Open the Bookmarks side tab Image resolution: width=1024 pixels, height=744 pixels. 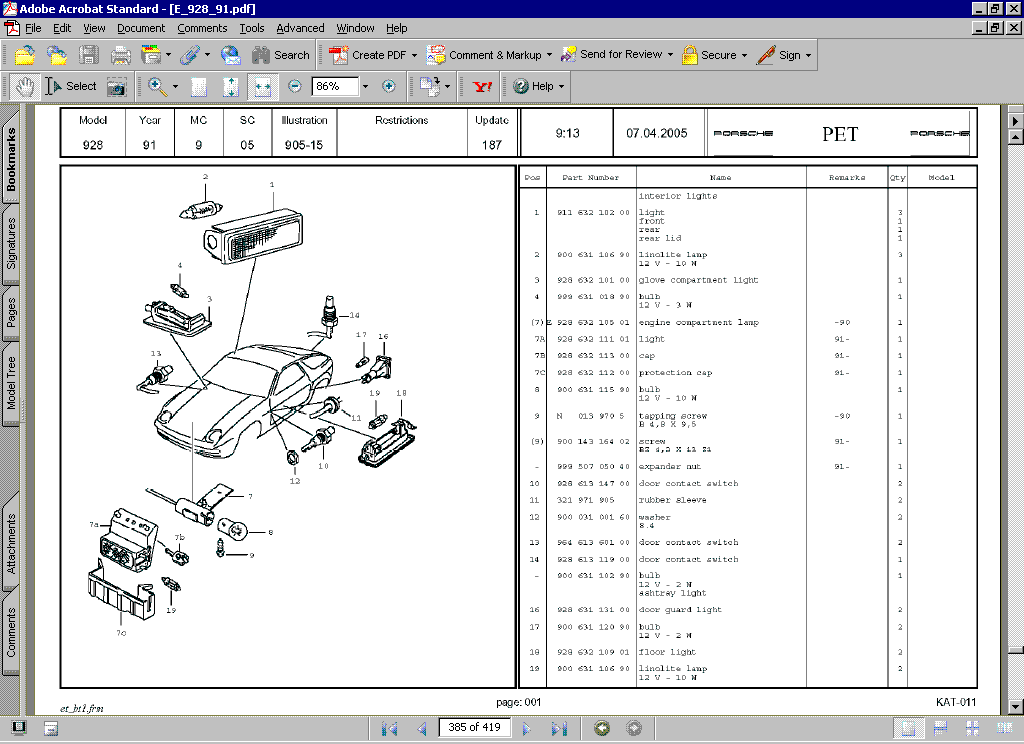coord(11,157)
